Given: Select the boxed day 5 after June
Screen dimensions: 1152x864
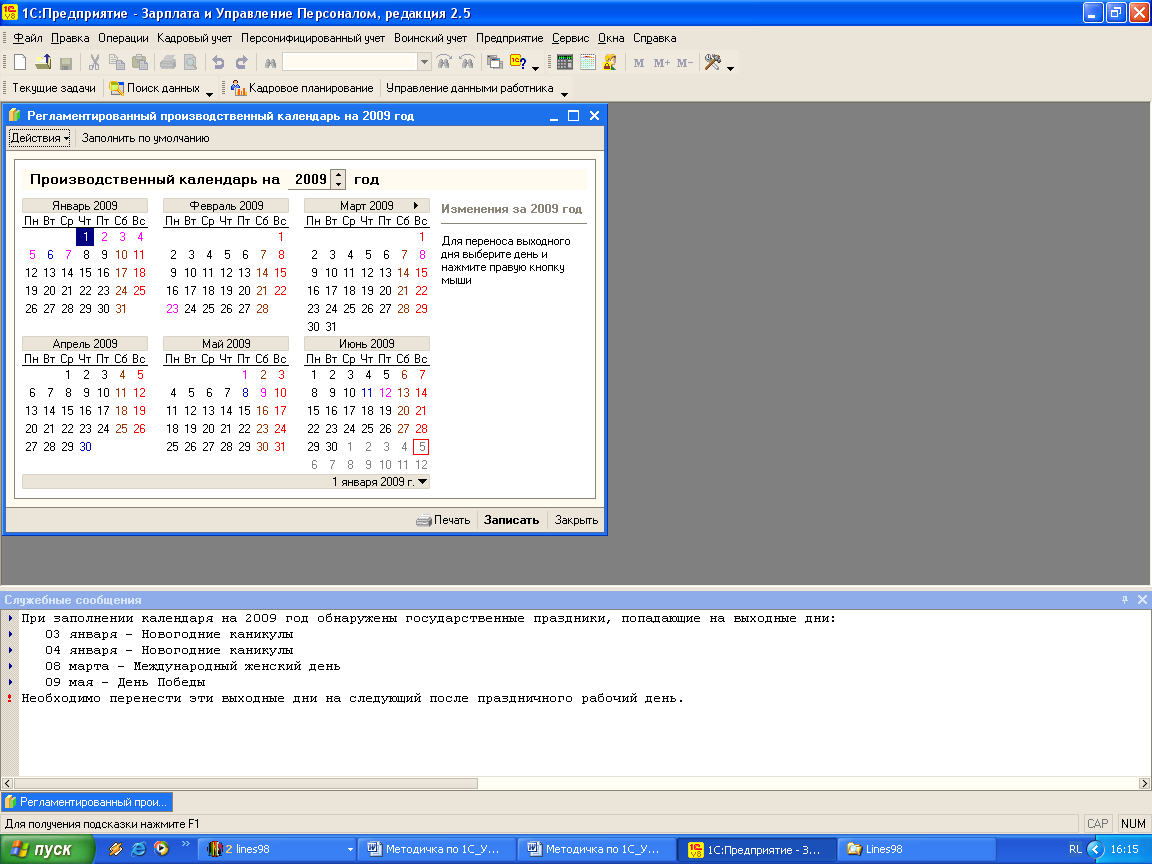Looking at the screenshot, I should coord(421,447).
